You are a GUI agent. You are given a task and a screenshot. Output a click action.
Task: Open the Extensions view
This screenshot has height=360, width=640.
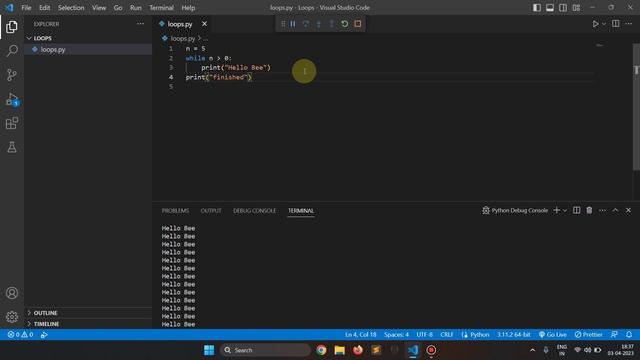pos(12,123)
